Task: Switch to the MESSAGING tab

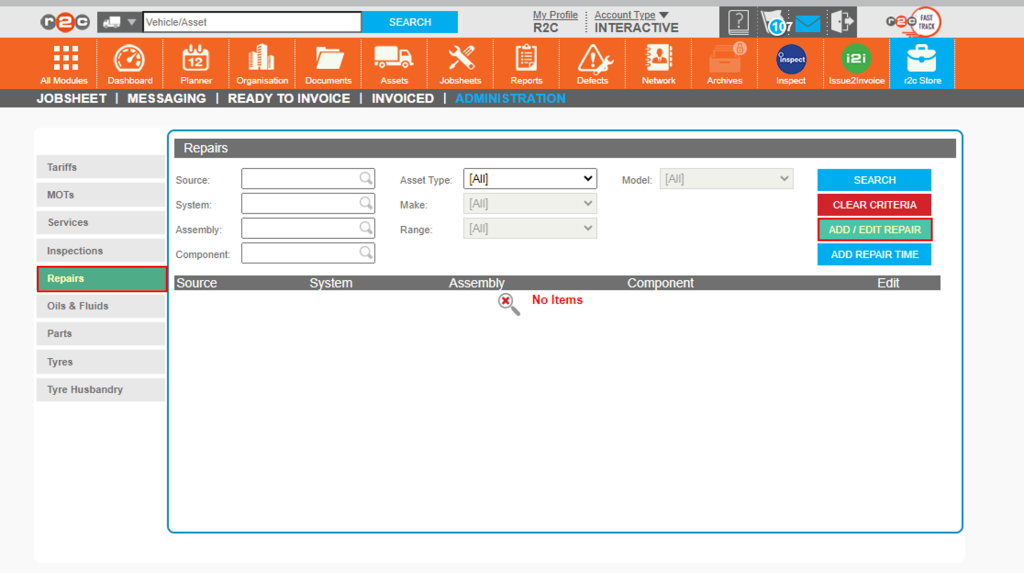Action: point(167,99)
